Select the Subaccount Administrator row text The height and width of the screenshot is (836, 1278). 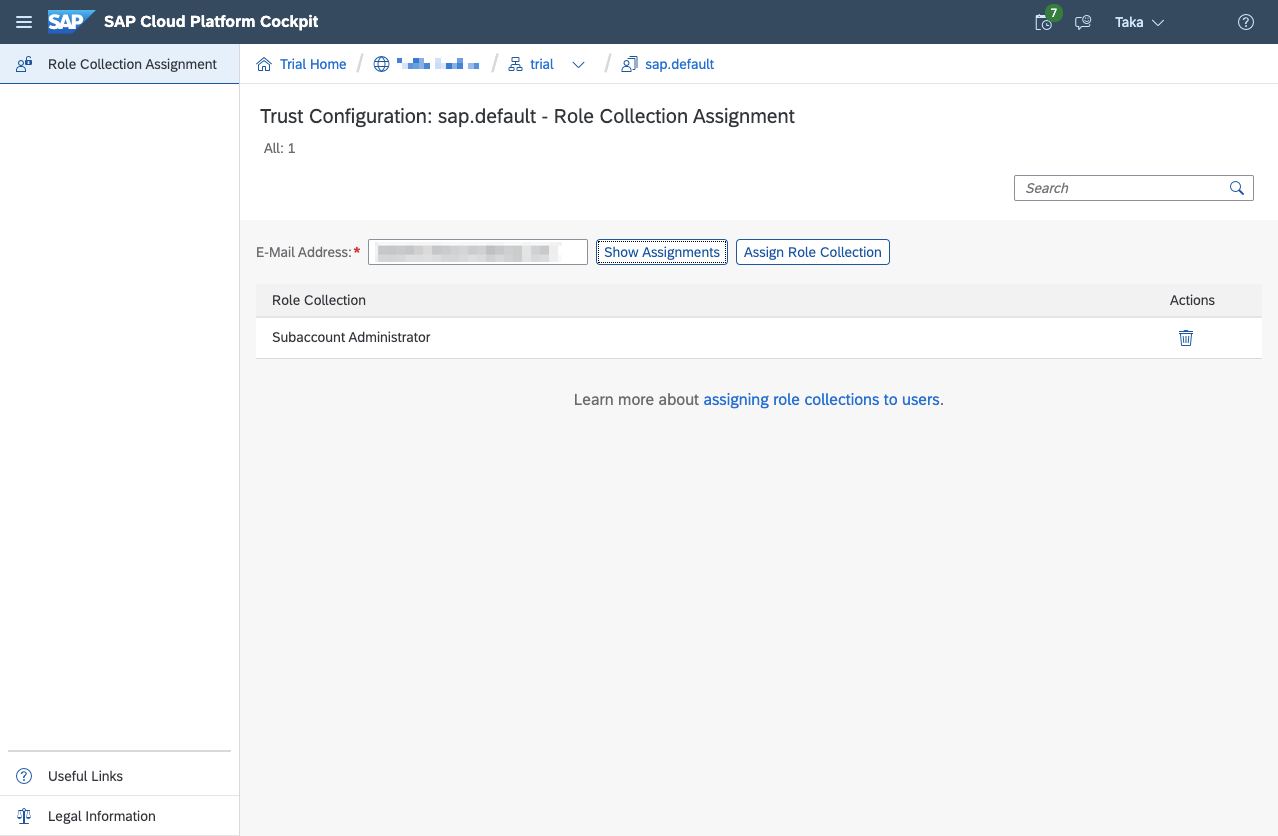(351, 338)
